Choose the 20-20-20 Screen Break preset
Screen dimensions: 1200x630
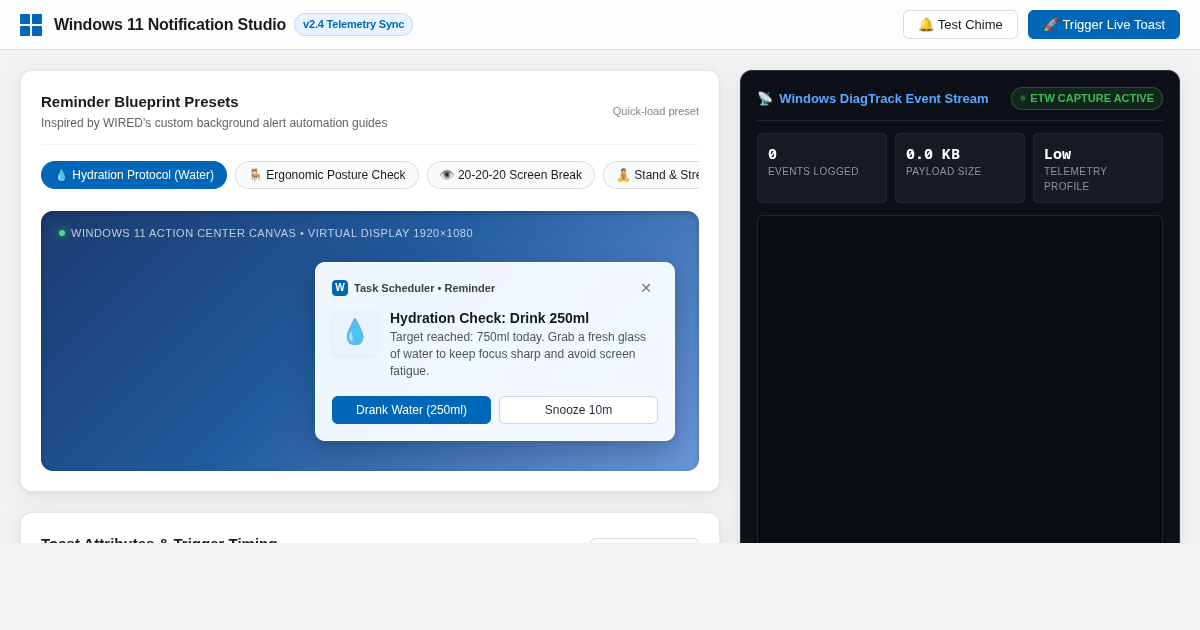[511, 175]
